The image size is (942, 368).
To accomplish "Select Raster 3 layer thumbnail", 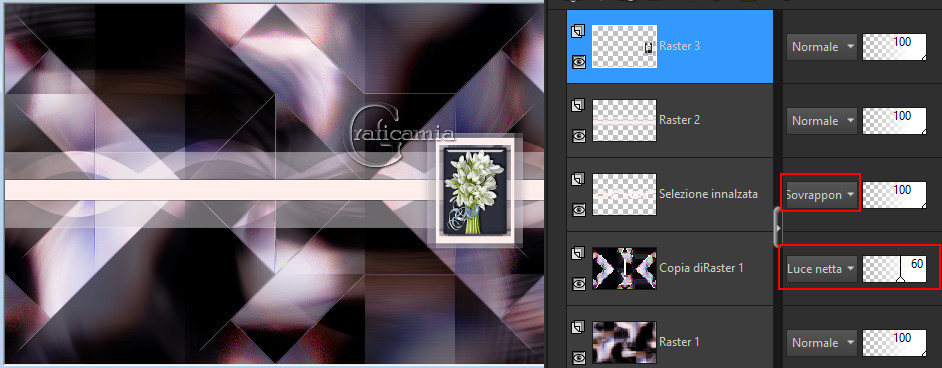I will 624,46.
